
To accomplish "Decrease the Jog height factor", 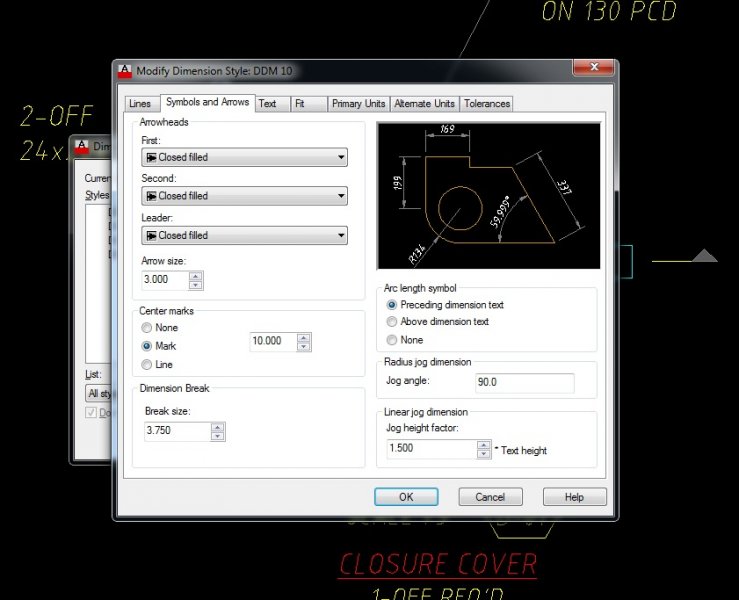I will coord(484,453).
